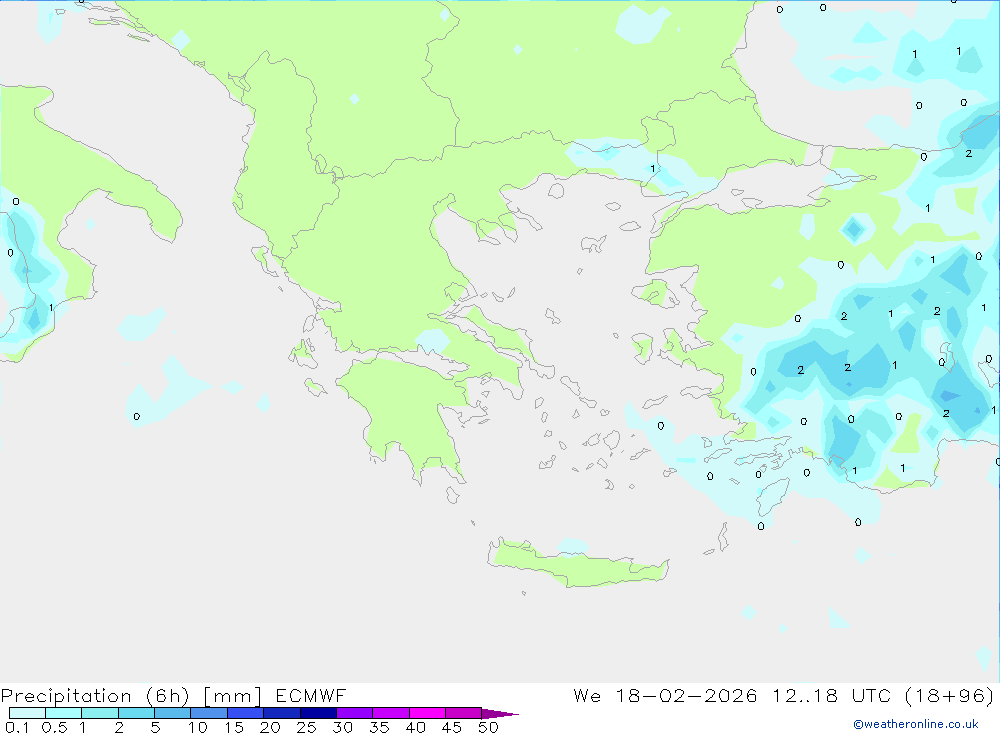The width and height of the screenshot is (1000, 733).
Task: Click the 'Precipitation (6h) [mm]' title text
Action: pyautogui.click(x=131, y=696)
